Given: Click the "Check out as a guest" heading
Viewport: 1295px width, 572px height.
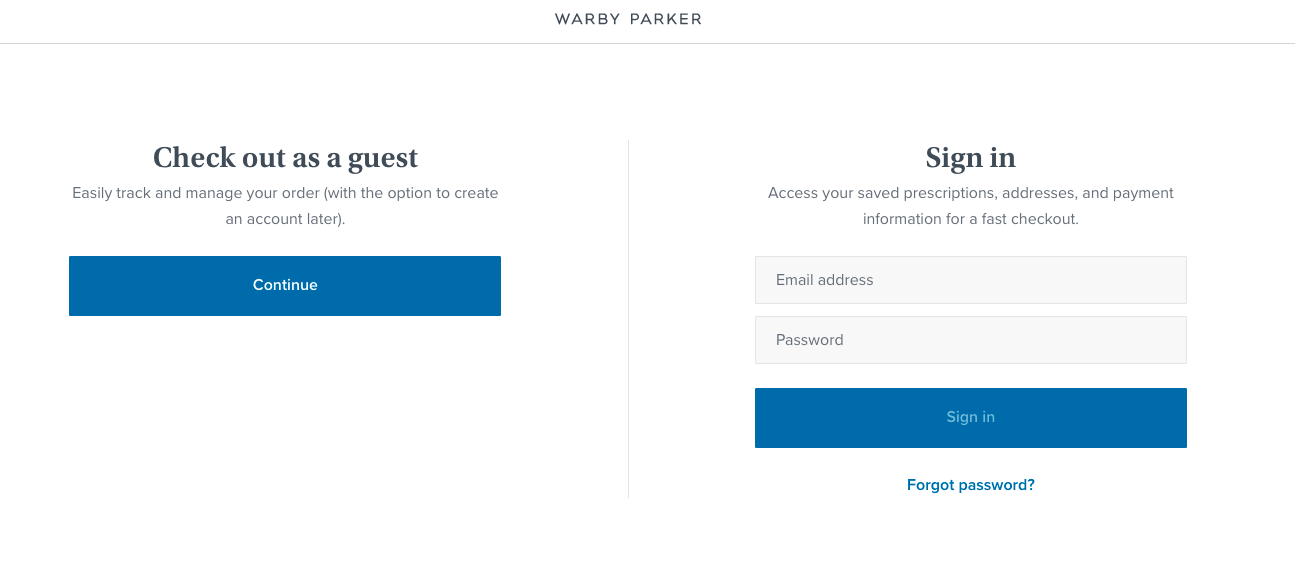Looking at the screenshot, I should click(285, 158).
